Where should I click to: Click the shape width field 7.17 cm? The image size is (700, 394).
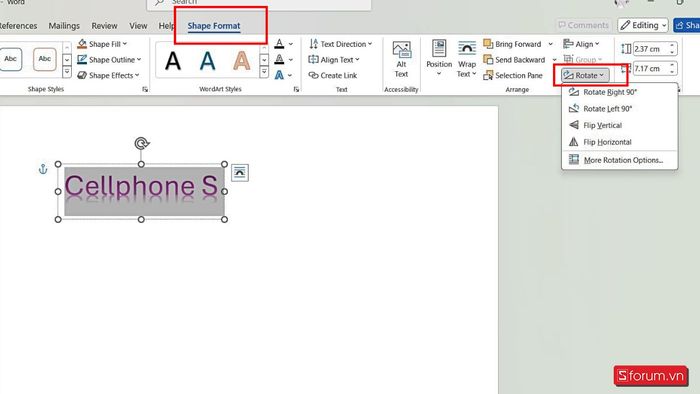650,68
